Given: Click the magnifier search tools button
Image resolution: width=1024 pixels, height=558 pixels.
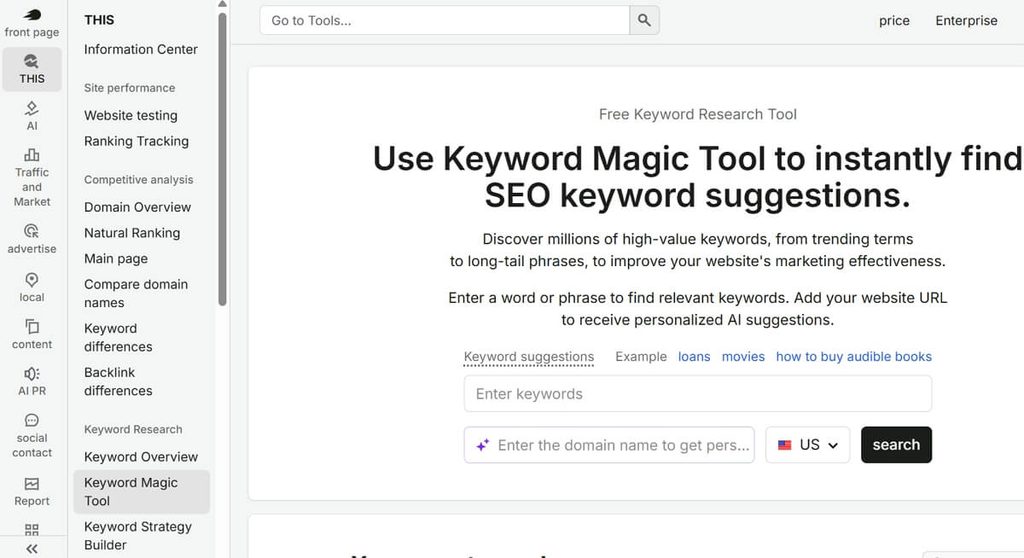Looking at the screenshot, I should click(x=644, y=20).
